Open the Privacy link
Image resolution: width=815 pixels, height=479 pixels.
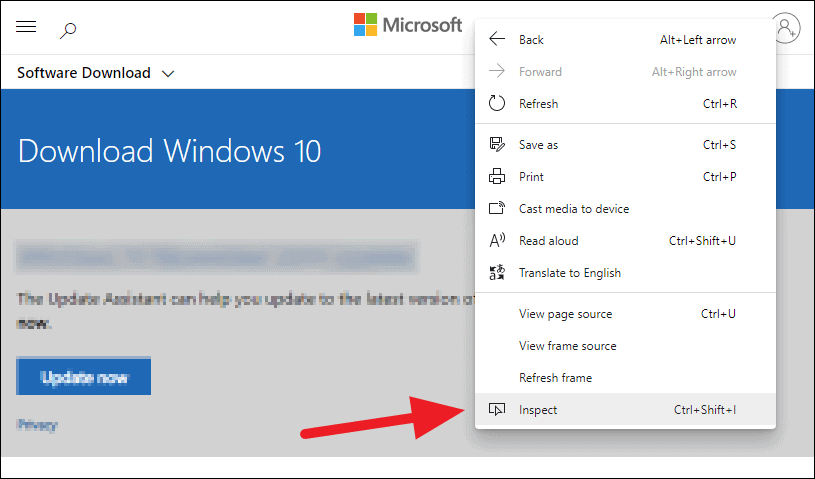pyautogui.click(x=37, y=425)
